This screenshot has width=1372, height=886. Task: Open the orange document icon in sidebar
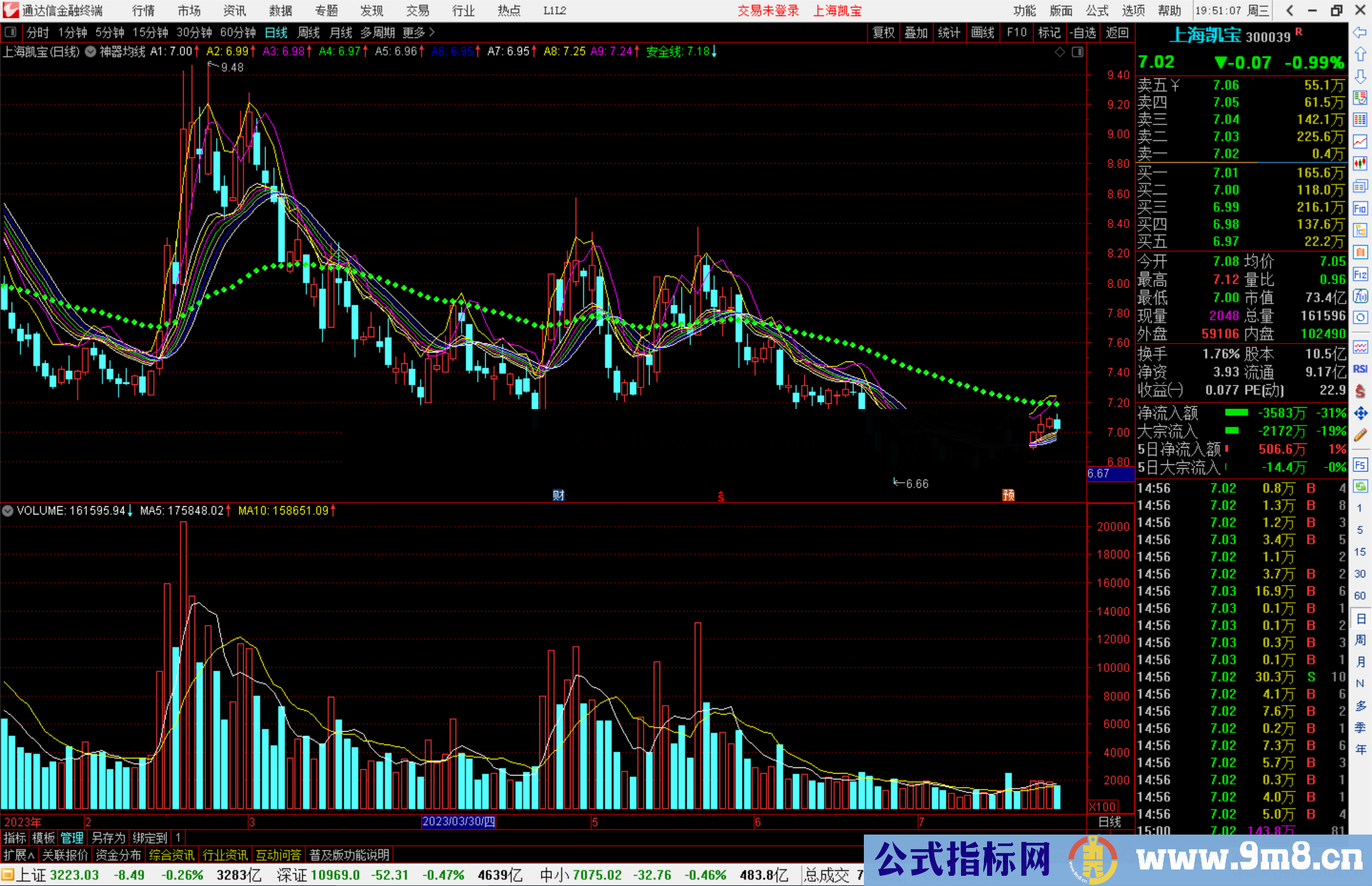[x=1360, y=252]
